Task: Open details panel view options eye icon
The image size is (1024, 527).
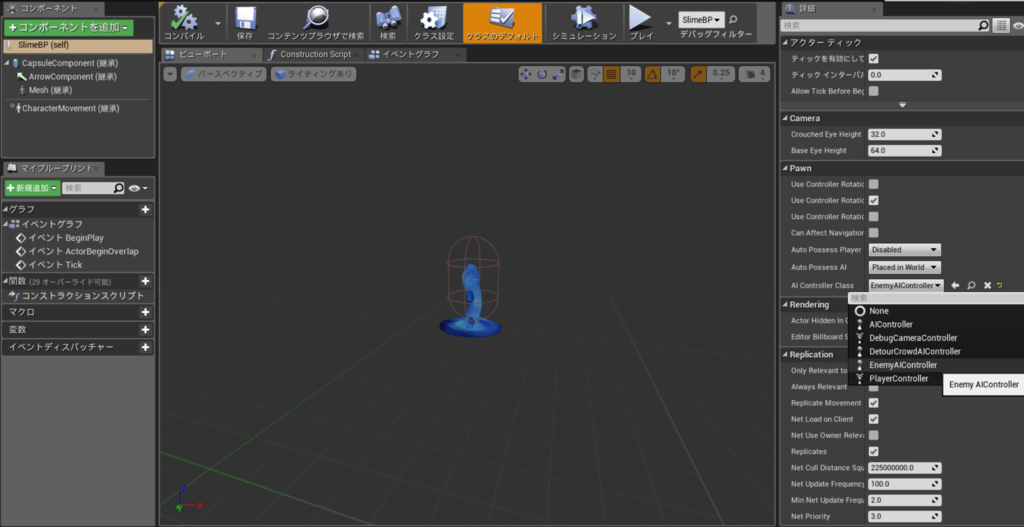Action: [x=1017, y=25]
